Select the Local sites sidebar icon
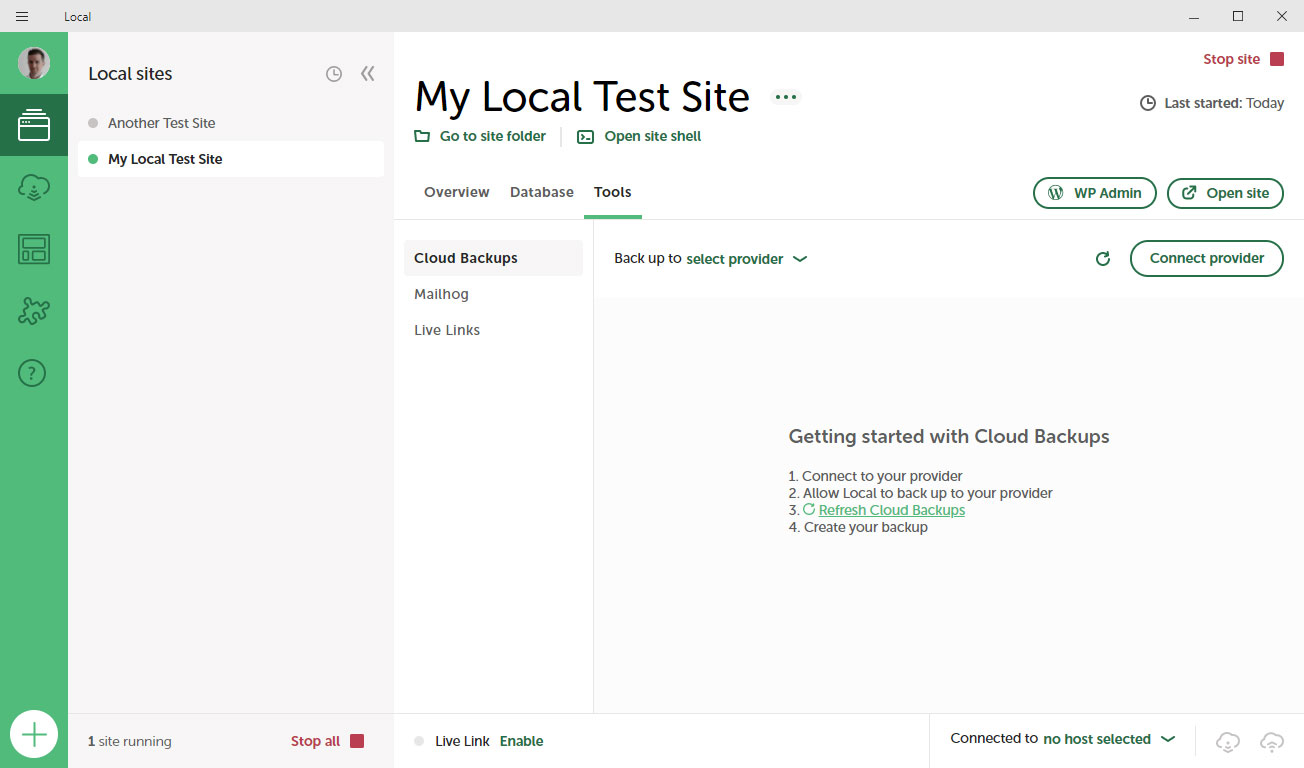Screen dimensions: 1304x768 (x=34, y=125)
